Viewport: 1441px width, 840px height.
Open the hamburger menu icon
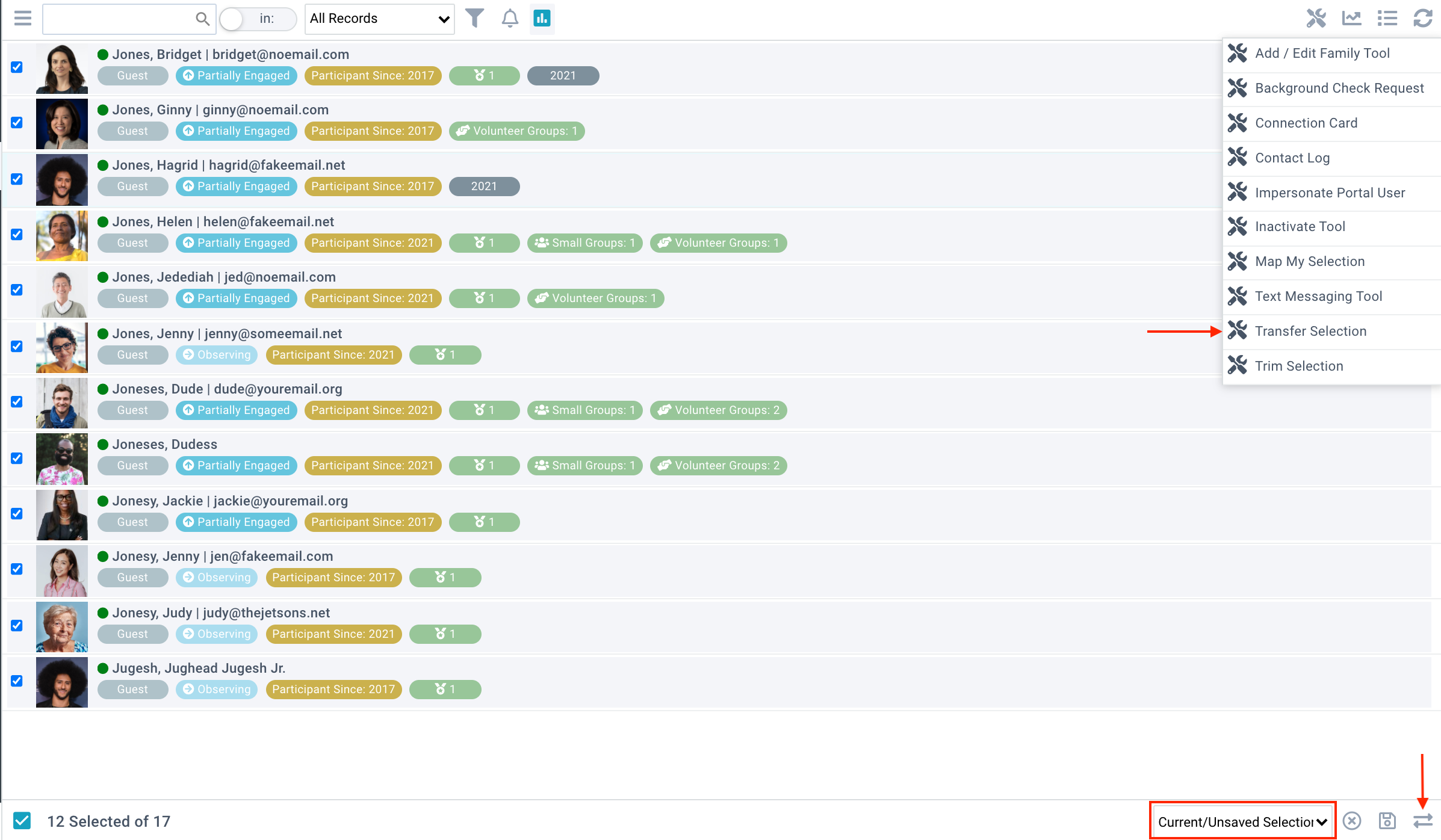pos(22,18)
